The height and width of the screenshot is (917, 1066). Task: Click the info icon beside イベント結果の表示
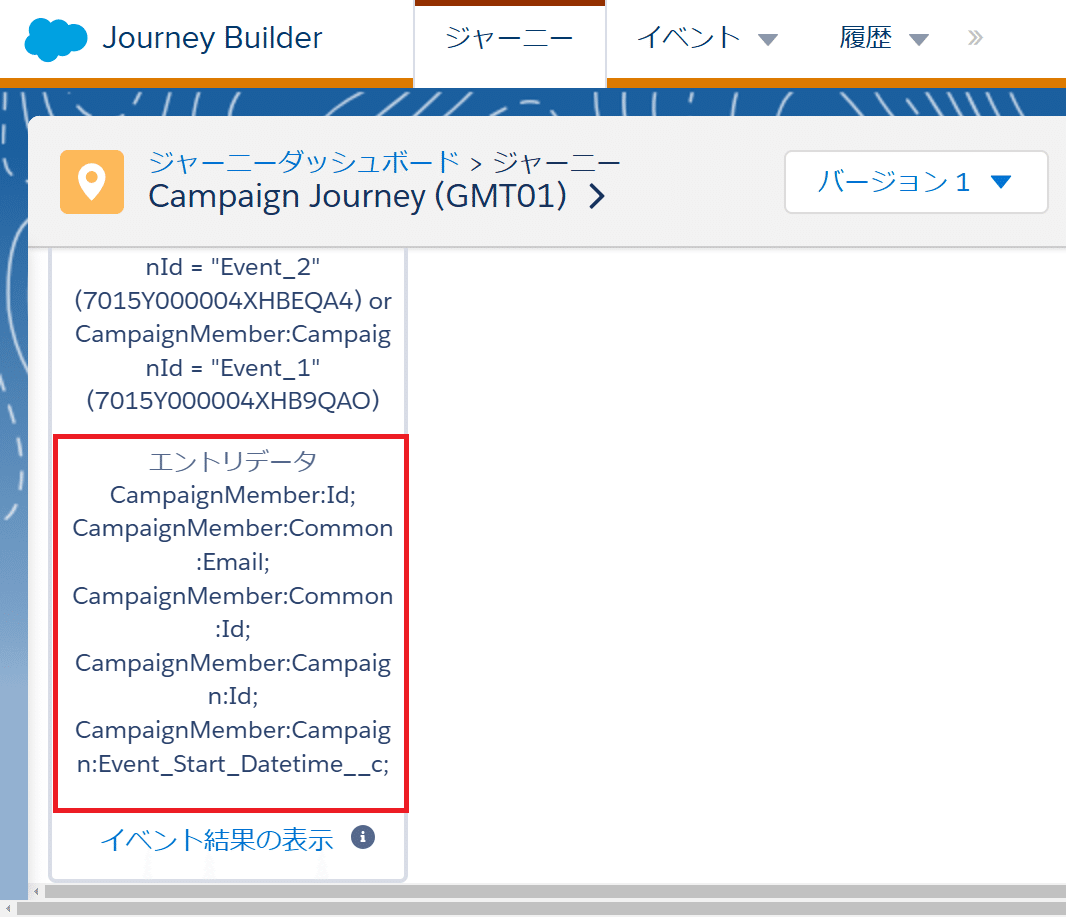pos(363,837)
